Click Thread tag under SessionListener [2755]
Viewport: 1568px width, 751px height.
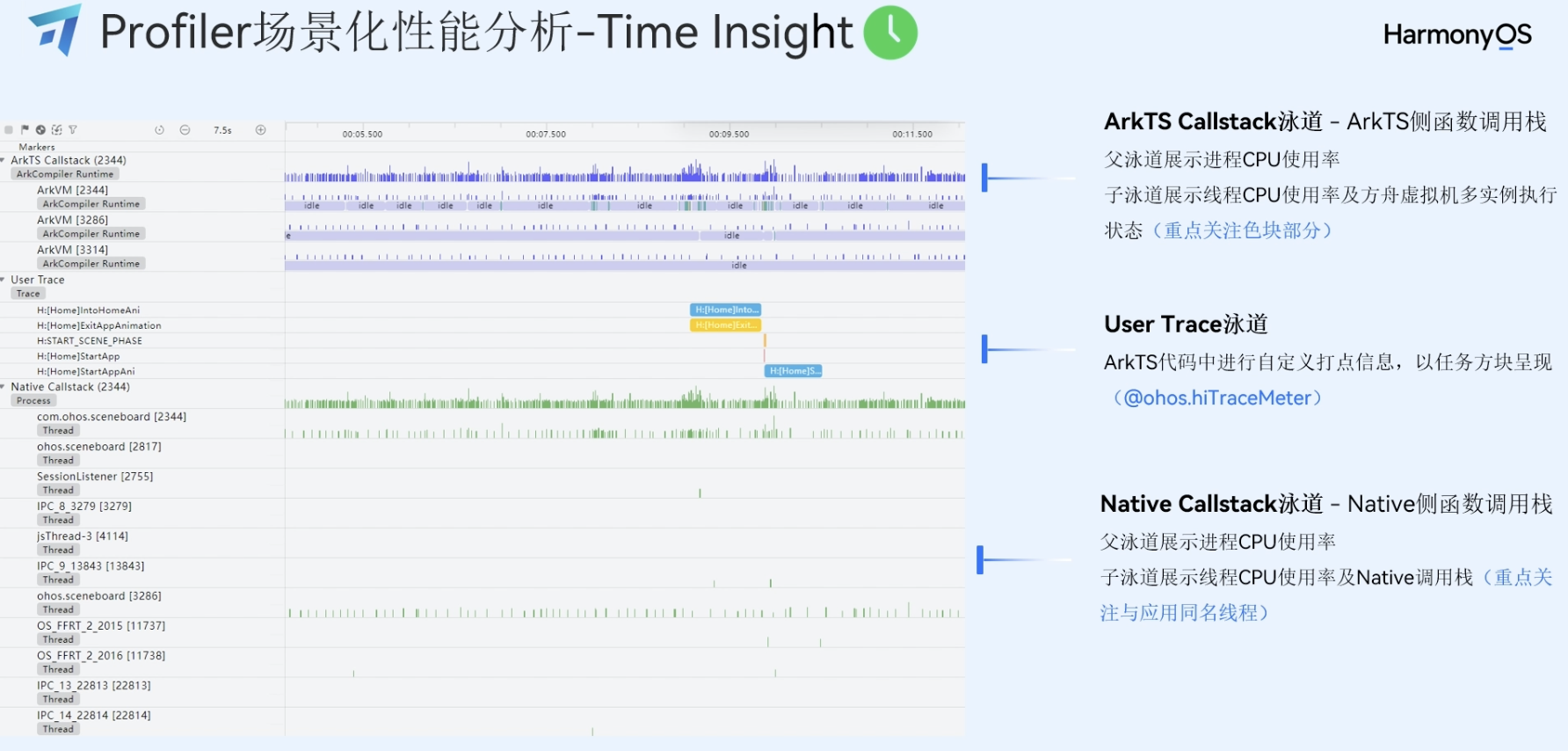coord(58,491)
